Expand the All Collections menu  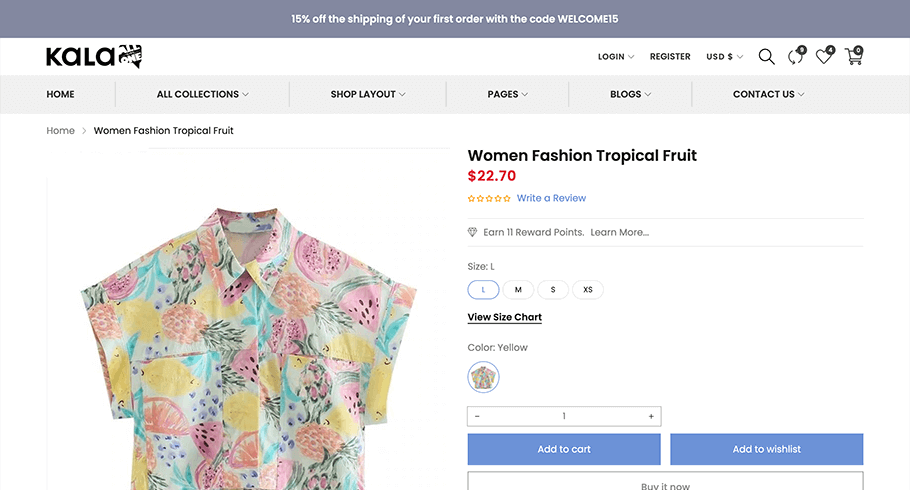click(x=203, y=94)
